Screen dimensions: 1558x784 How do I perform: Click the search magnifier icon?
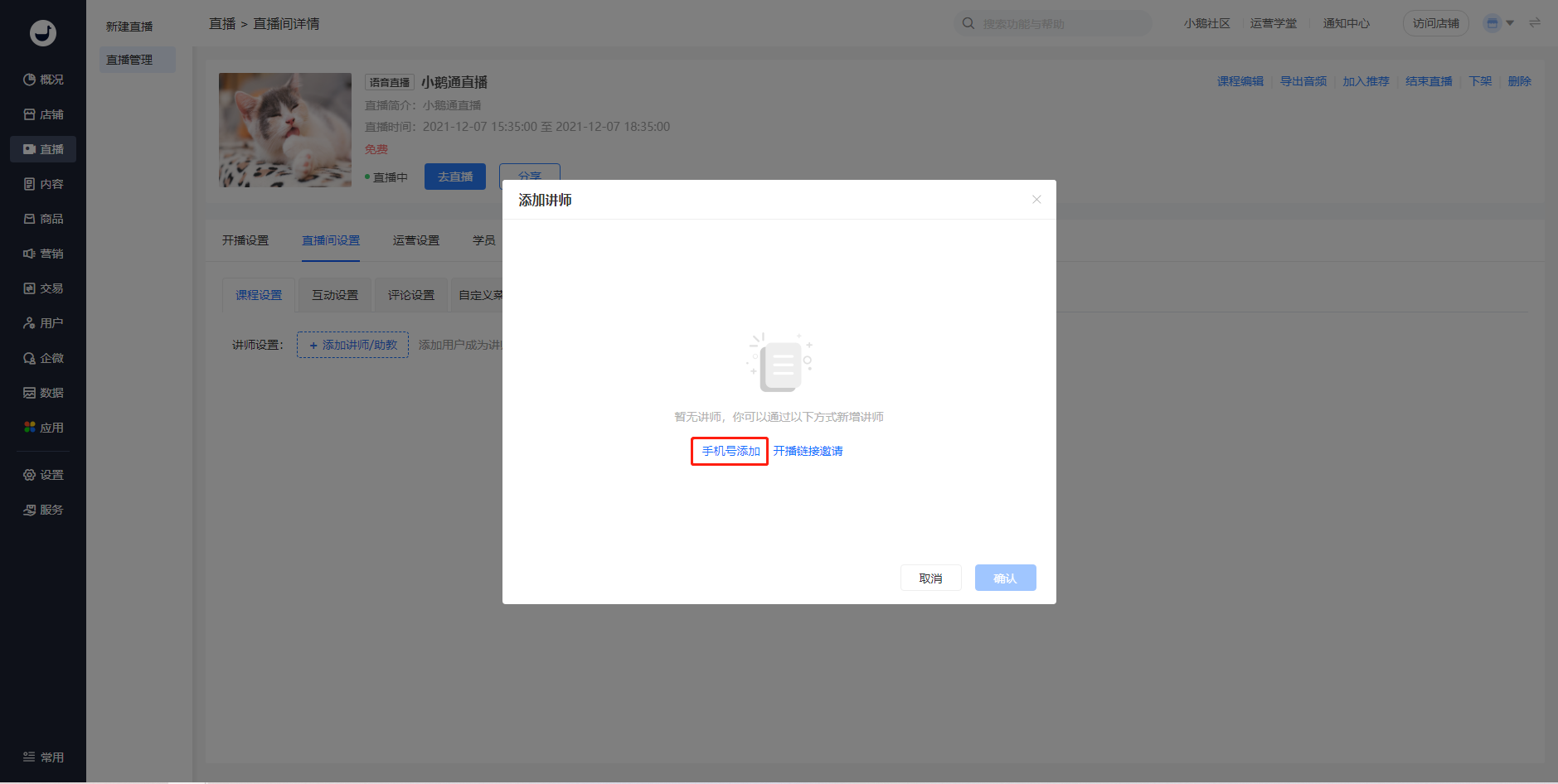tap(968, 23)
